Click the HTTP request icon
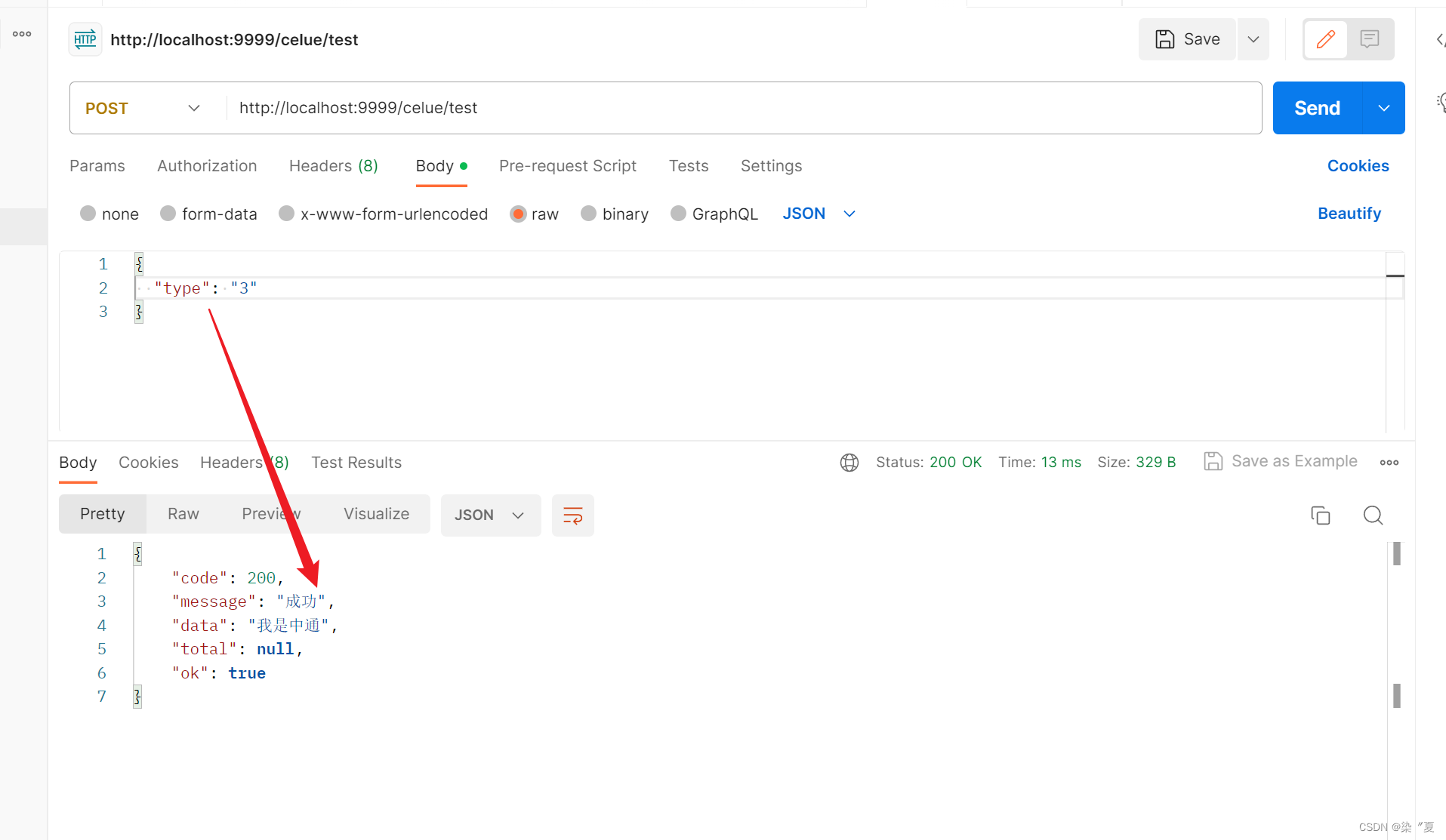This screenshot has height=840, width=1446. point(85,39)
